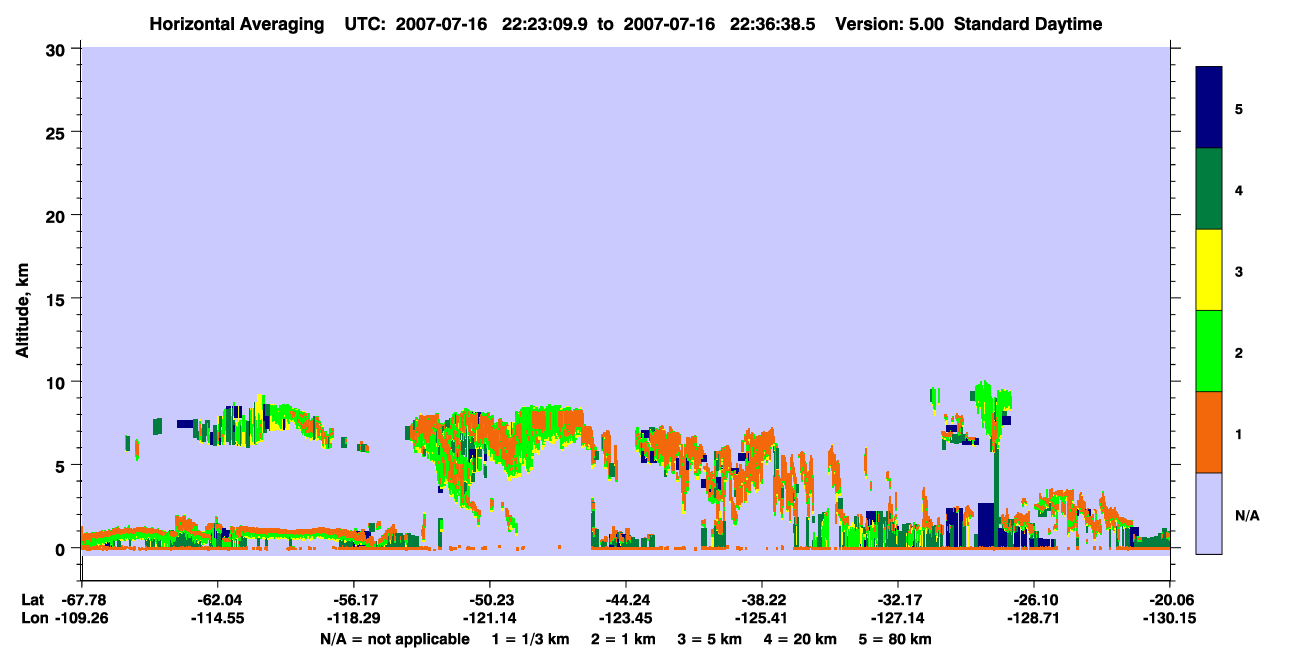The image size is (1300, 667).
Task: Click the longitude value -123.45
Action: click(x=625, y=619)
